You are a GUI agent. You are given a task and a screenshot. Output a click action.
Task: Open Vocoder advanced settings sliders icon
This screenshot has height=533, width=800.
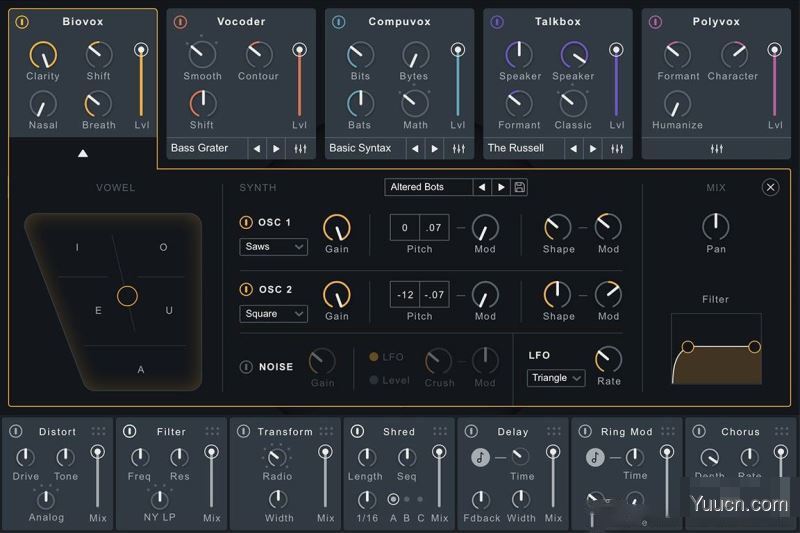[x=301, y=148]
